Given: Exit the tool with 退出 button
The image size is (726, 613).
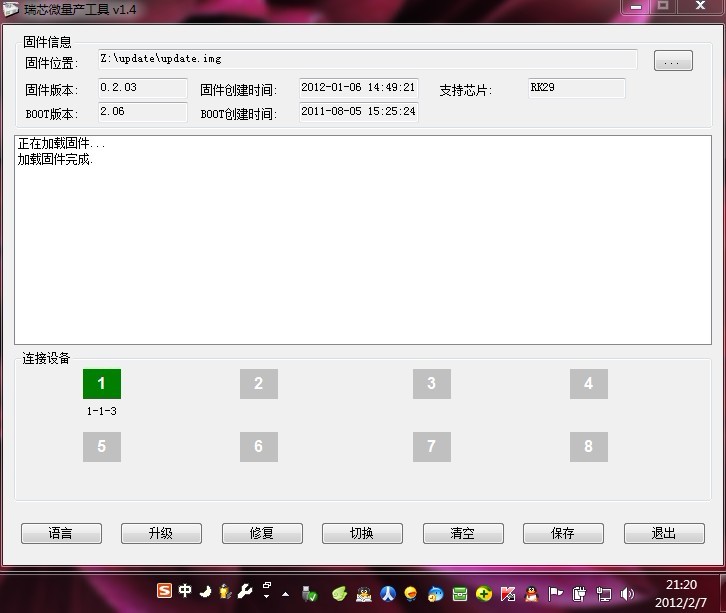Looking at the screenshot, I should point(664,533).
